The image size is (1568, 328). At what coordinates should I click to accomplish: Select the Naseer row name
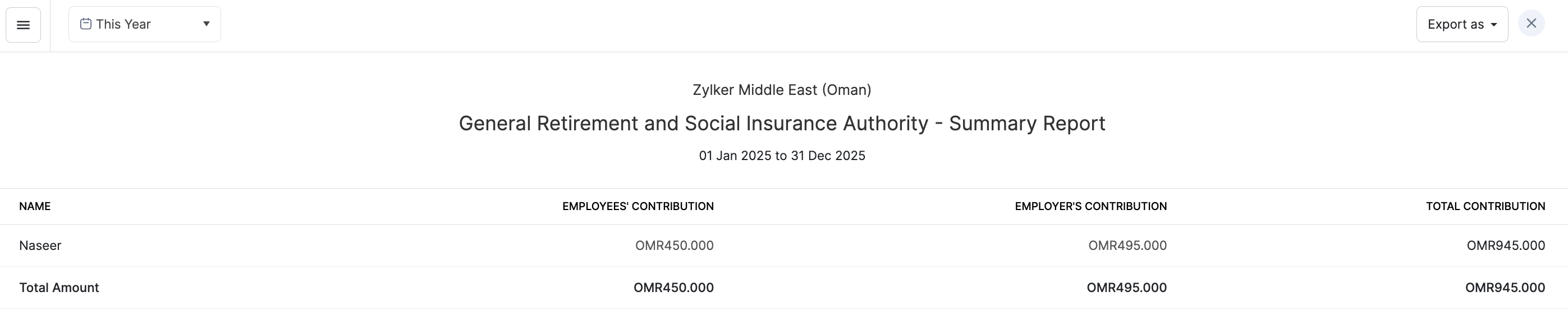click(40, 245)
